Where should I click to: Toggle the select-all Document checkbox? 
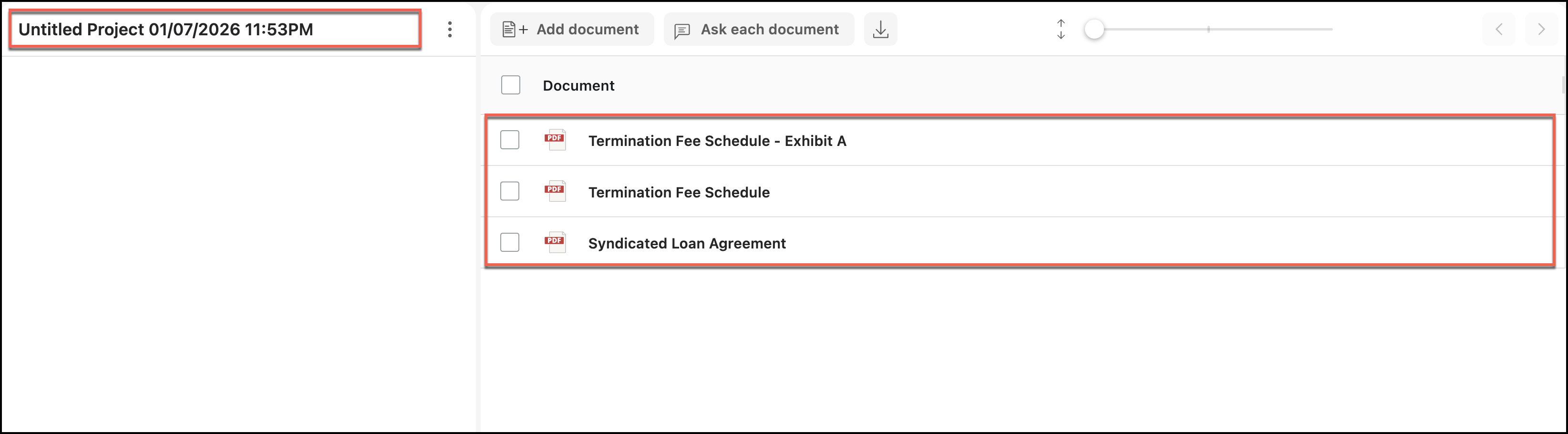tap(510, 85)
